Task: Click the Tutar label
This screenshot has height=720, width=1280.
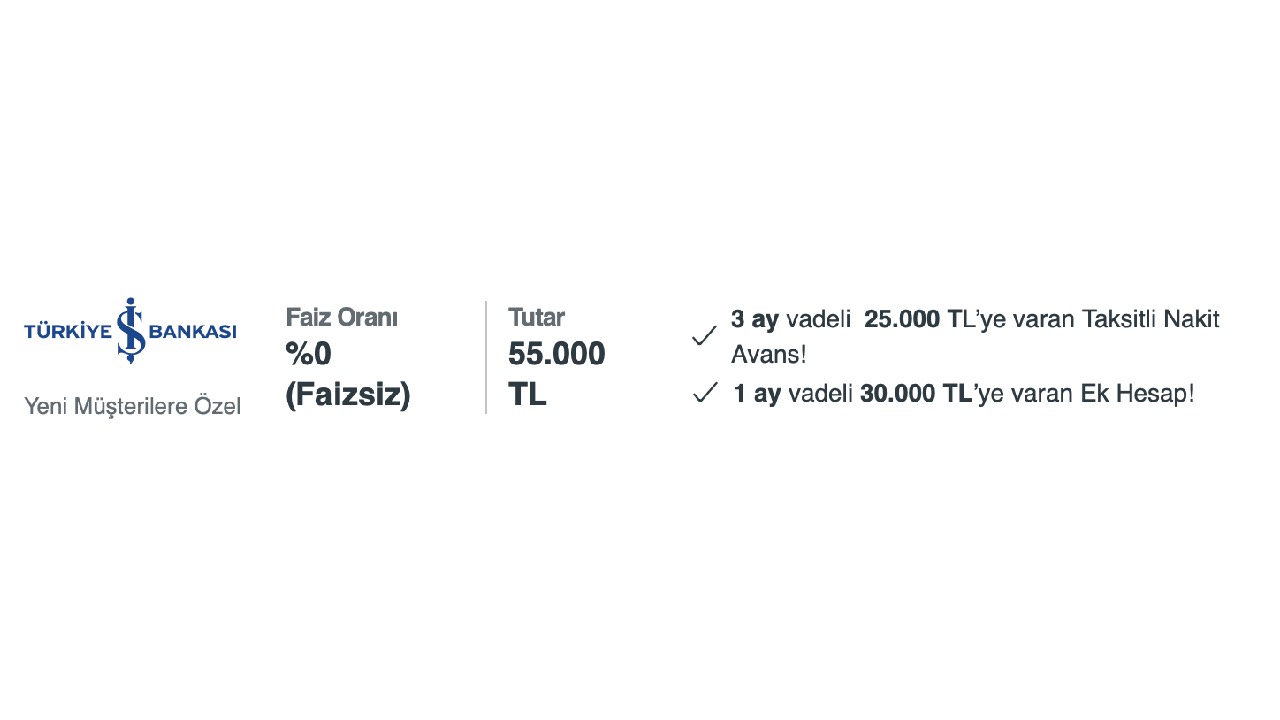Action: click(x=536, y=317)
